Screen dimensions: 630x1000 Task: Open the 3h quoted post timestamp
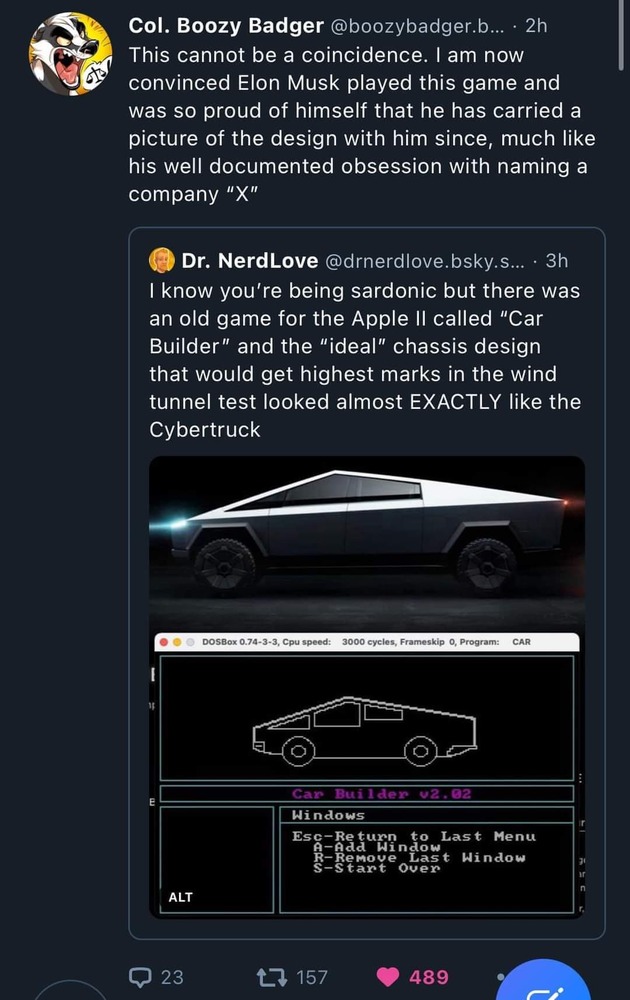[x=556, y=261]
